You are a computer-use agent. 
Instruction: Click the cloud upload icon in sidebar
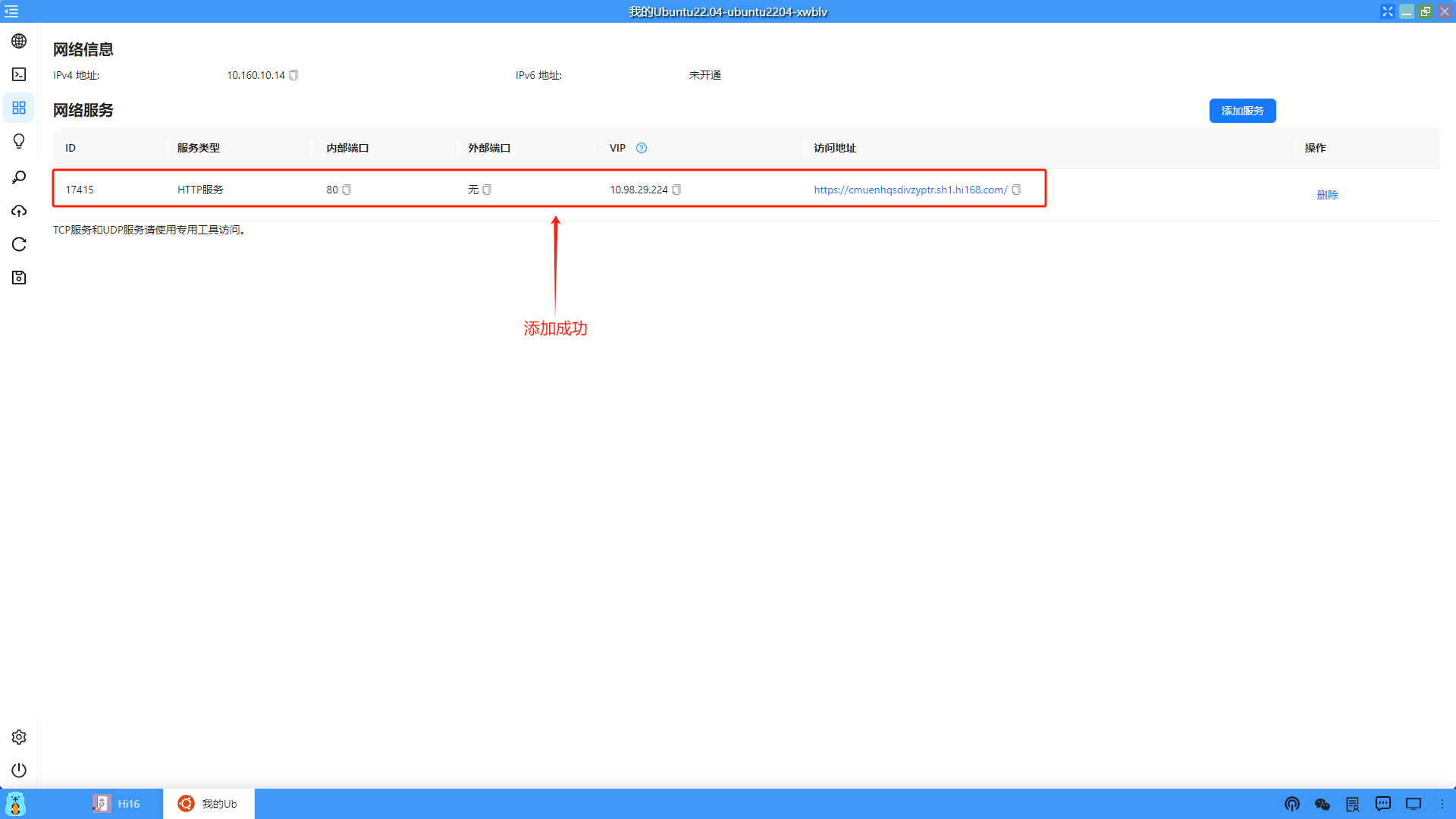(x=18, y=211)
